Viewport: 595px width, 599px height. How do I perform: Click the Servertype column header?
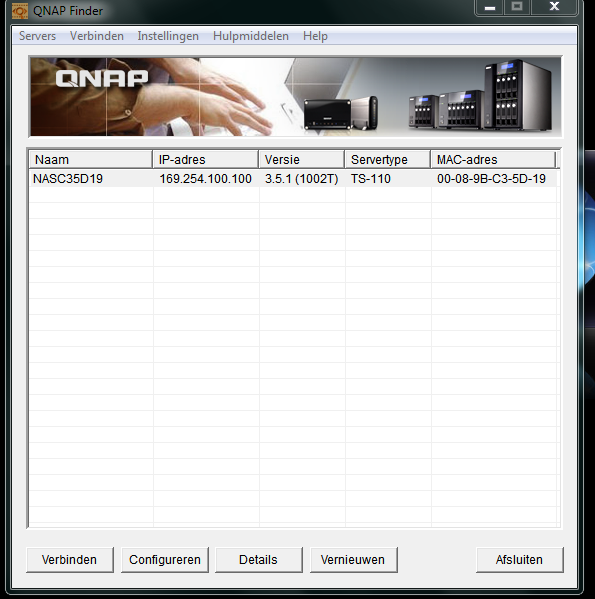coord(387,159)
